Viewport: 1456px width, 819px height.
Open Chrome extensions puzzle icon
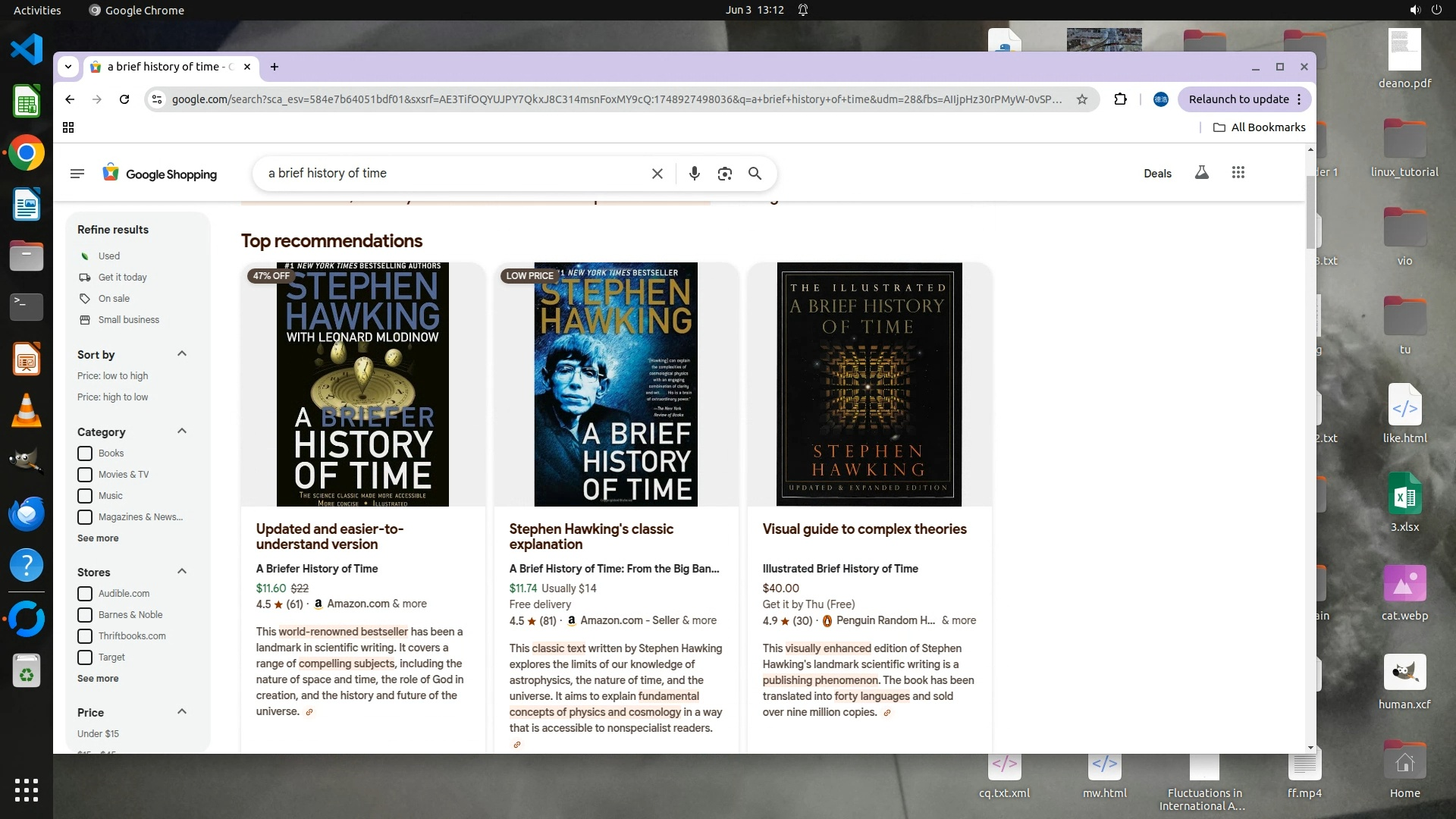[1120, 99]
